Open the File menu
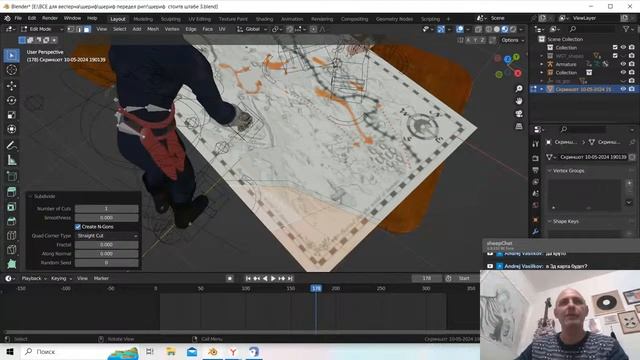 pyautogui.click(x=18, y=18)
